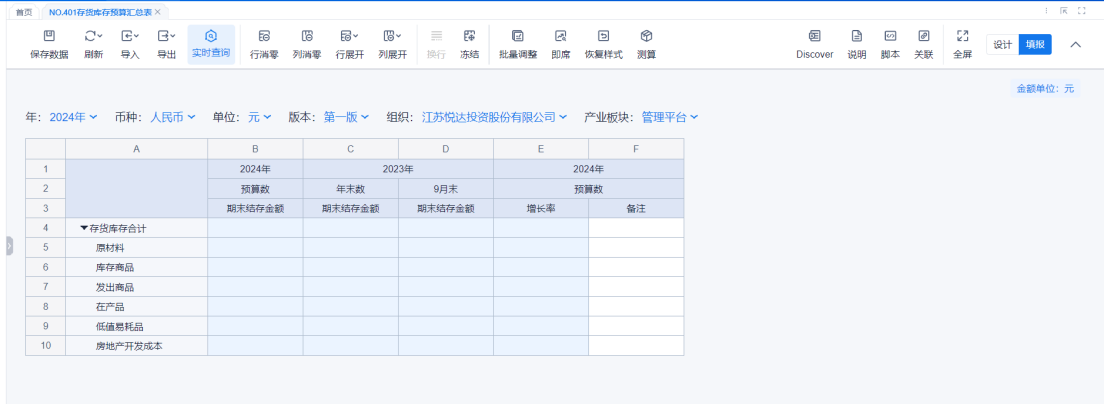
Task: Open the Discover tool
Action: coord(814,36)
